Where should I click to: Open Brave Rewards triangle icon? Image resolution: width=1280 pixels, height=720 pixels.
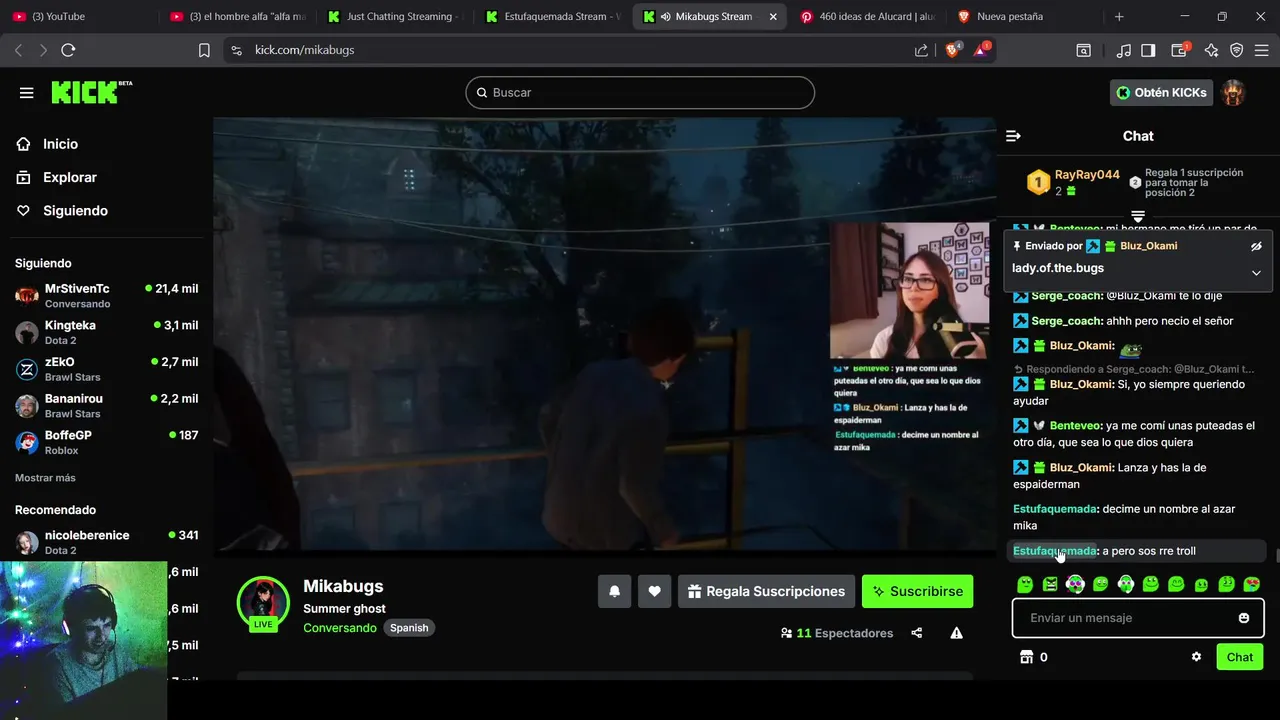tap(982, 50)
